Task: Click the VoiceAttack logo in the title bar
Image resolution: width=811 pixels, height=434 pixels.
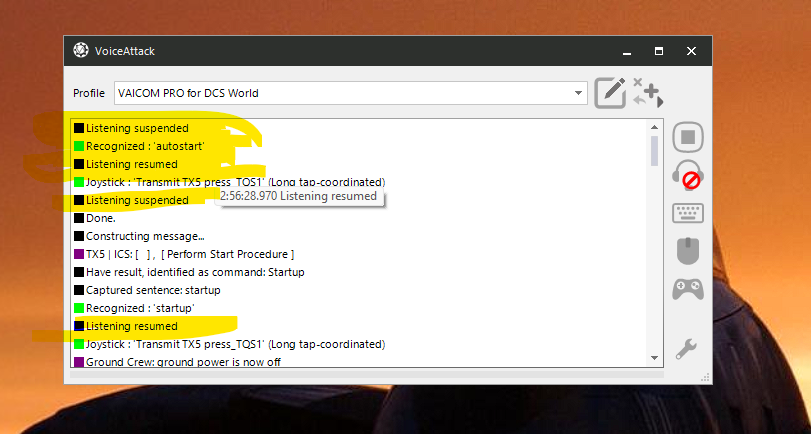Action: 81,50
